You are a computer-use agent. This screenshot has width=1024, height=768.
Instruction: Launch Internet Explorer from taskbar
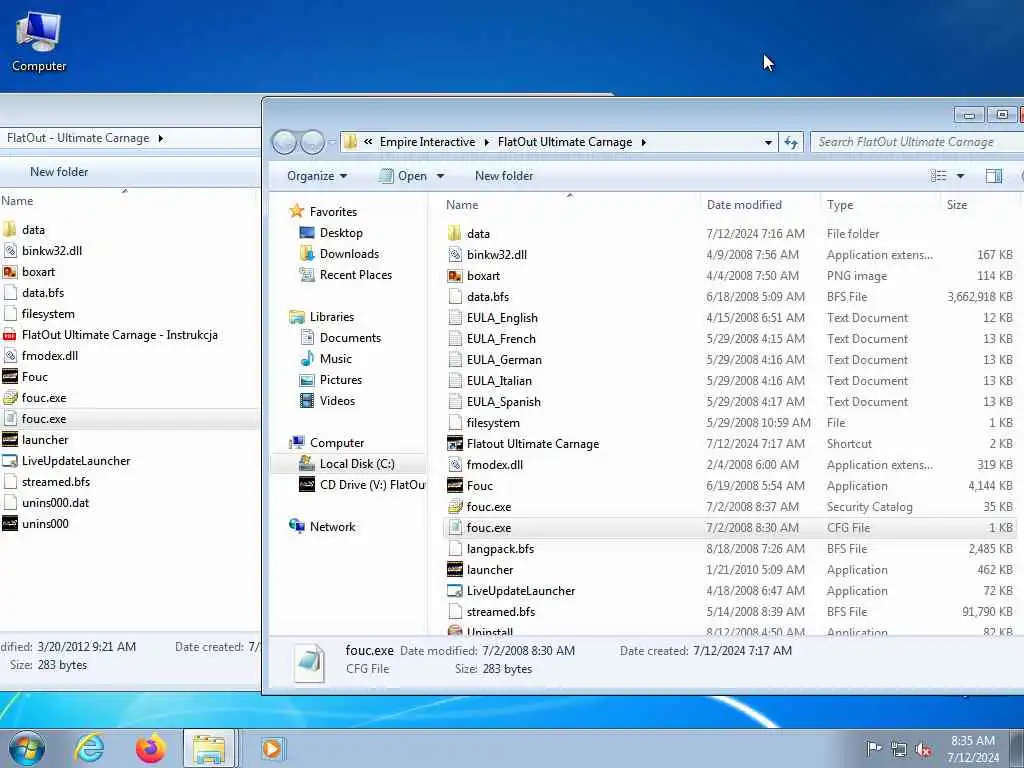click(x=89, y=748)
